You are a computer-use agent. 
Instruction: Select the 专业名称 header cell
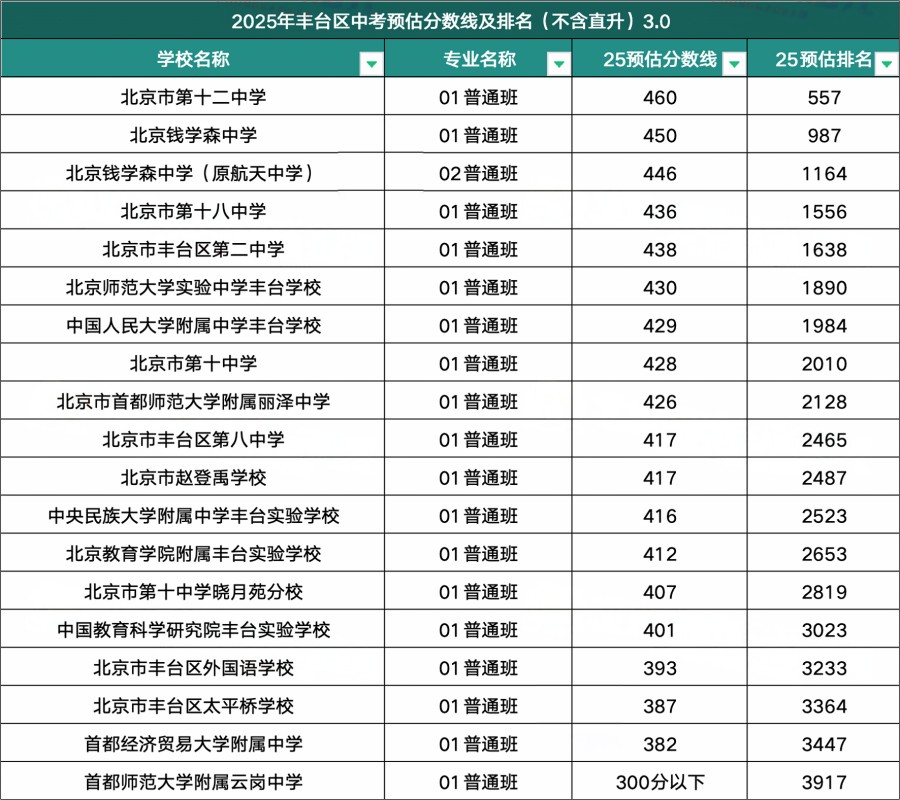(x=480, y=61)
